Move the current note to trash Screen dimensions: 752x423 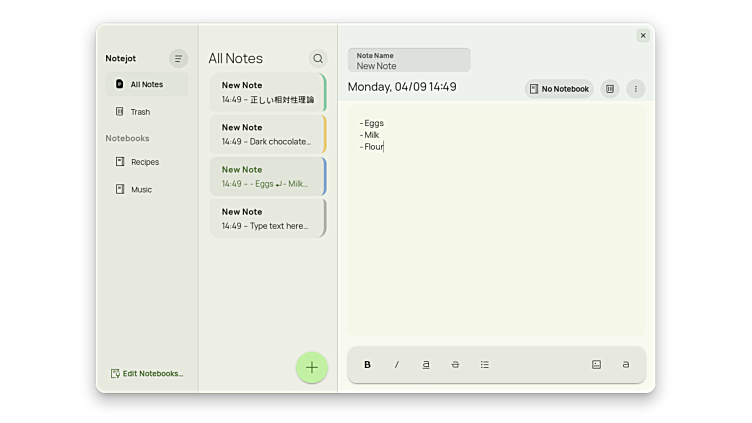click(x=610, y=89)
